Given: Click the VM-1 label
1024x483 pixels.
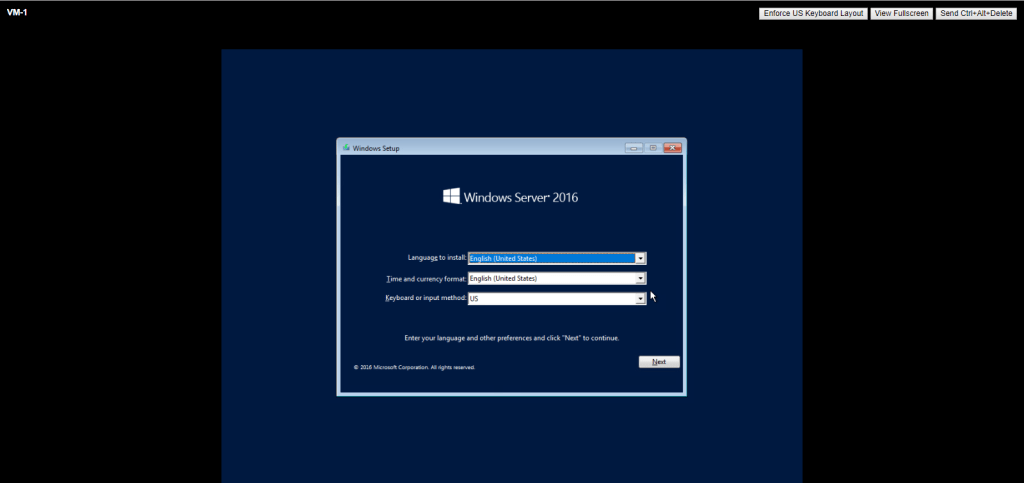Looking at the screenshot, I should pyautogui.click(x=17, y=12).
